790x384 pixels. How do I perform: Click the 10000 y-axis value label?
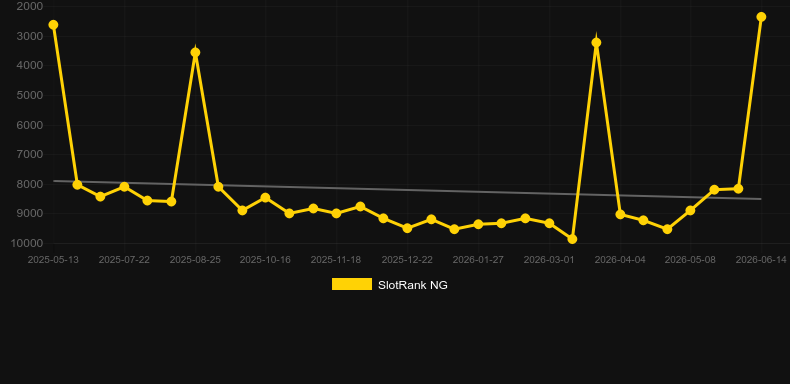[x=27, y=243]
